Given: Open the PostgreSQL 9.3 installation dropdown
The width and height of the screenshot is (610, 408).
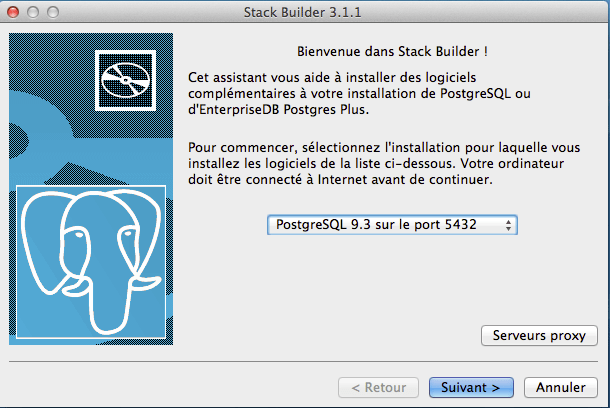Looking at the screenshot, I should click(391, 225).
